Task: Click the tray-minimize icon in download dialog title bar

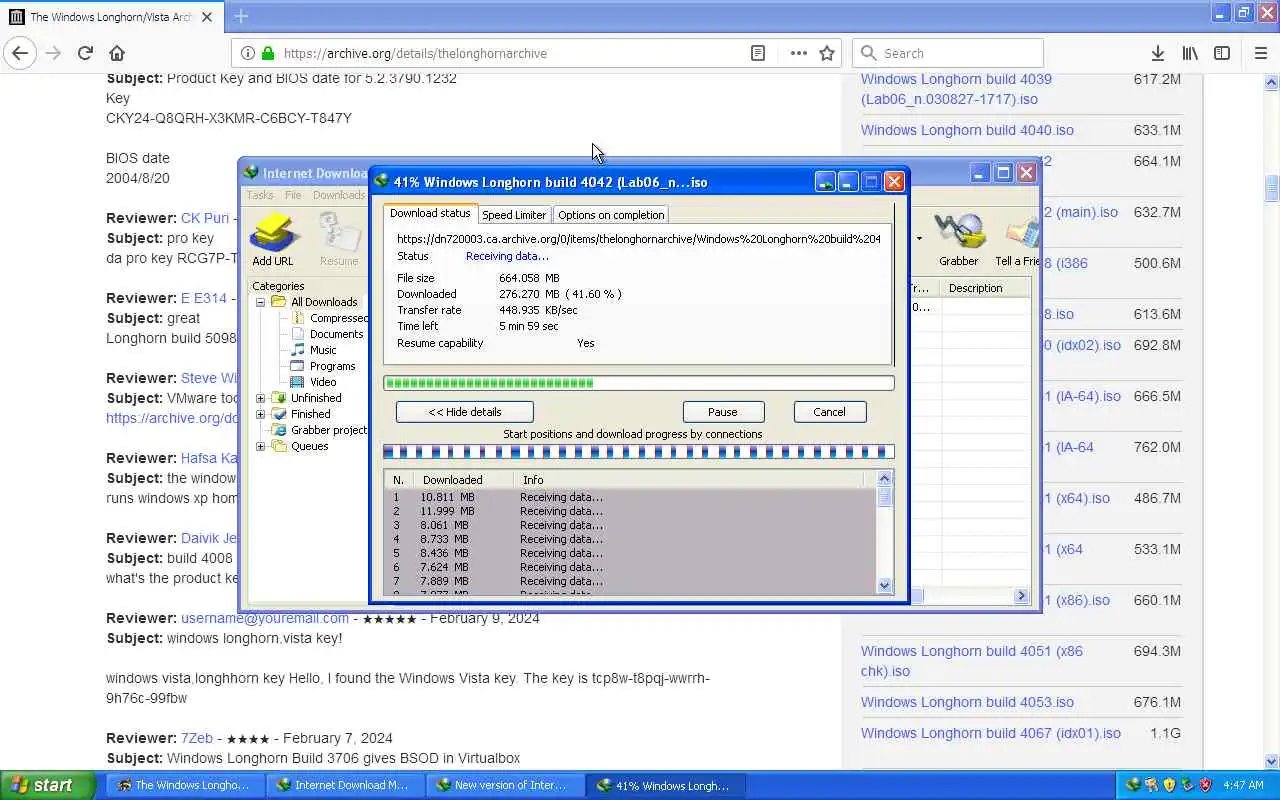Action: (825, 182)
